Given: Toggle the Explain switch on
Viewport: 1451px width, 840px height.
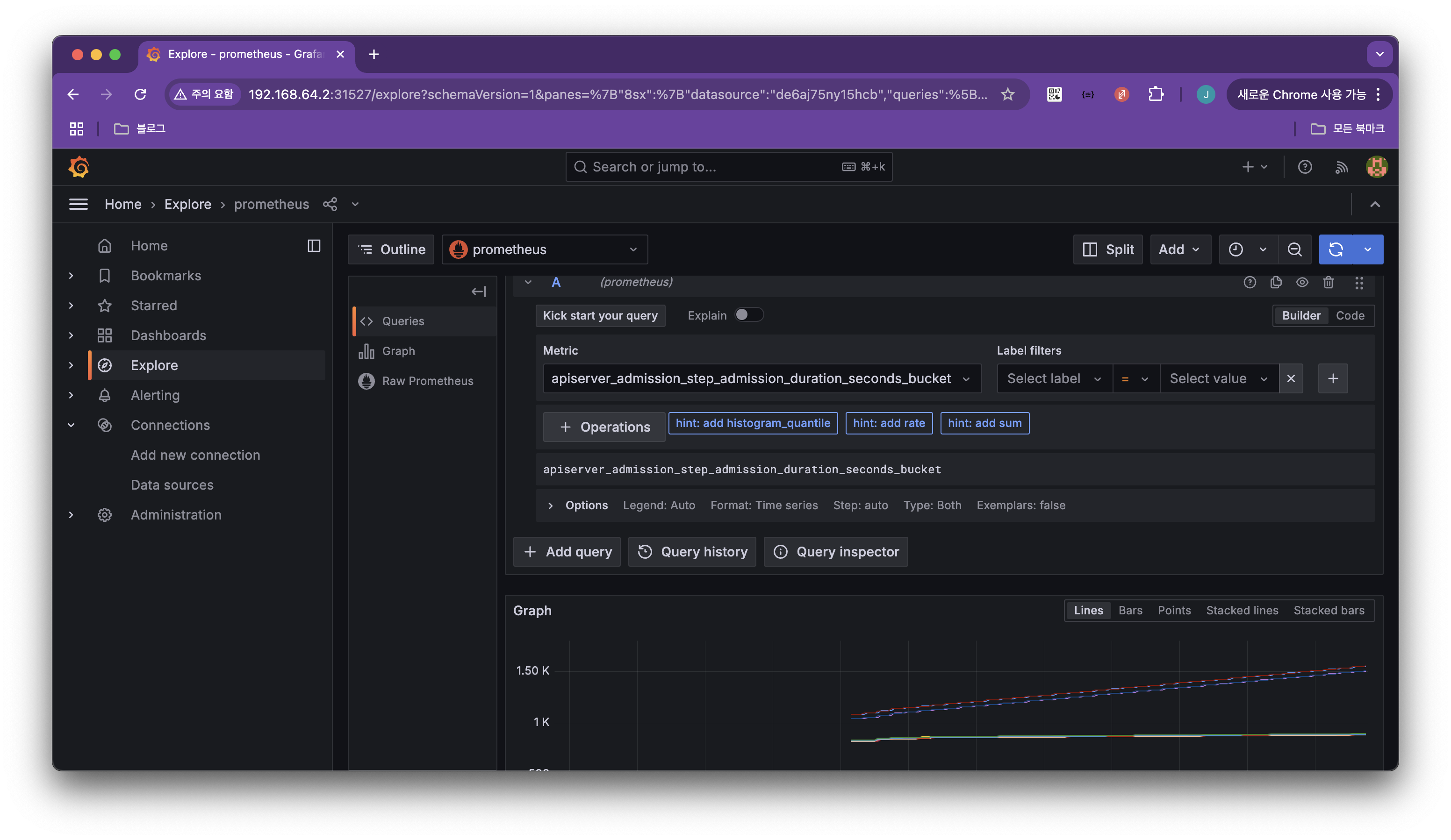Looking at the screenshot, I should pos(748,315).
